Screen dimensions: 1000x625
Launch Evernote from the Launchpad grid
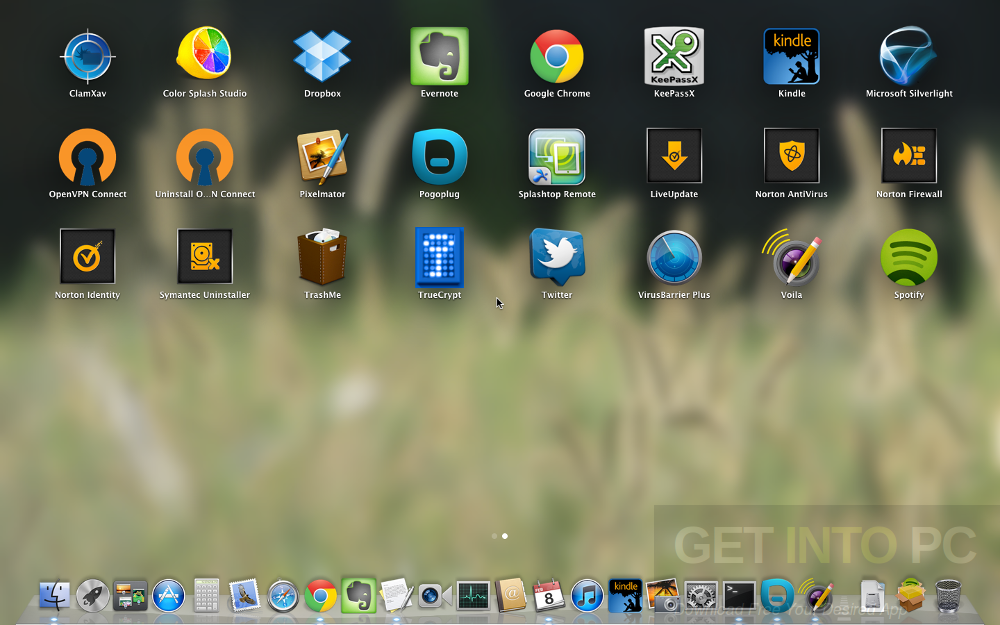pyautogui.click(x=439, y=56)
